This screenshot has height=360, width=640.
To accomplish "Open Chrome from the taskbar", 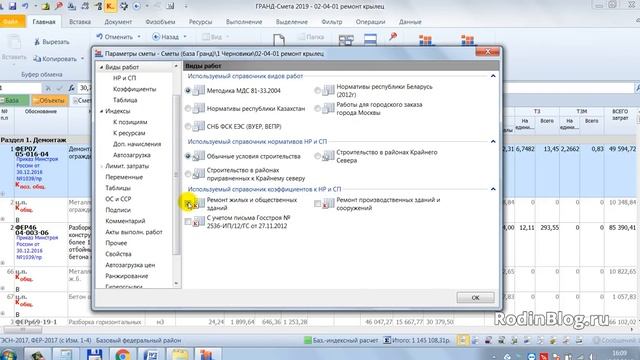I will pos(122,354).
